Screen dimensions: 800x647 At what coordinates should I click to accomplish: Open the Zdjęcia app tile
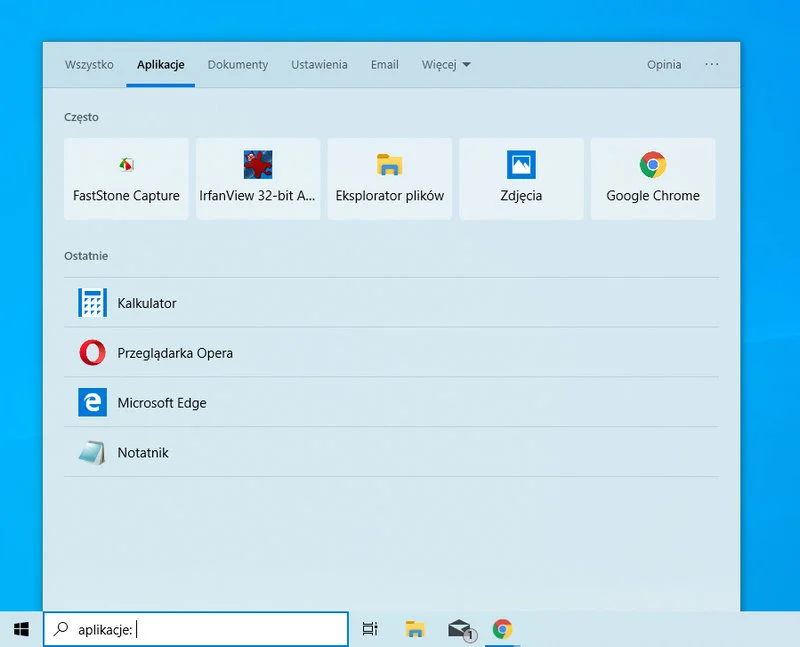(x=521, y=178)
